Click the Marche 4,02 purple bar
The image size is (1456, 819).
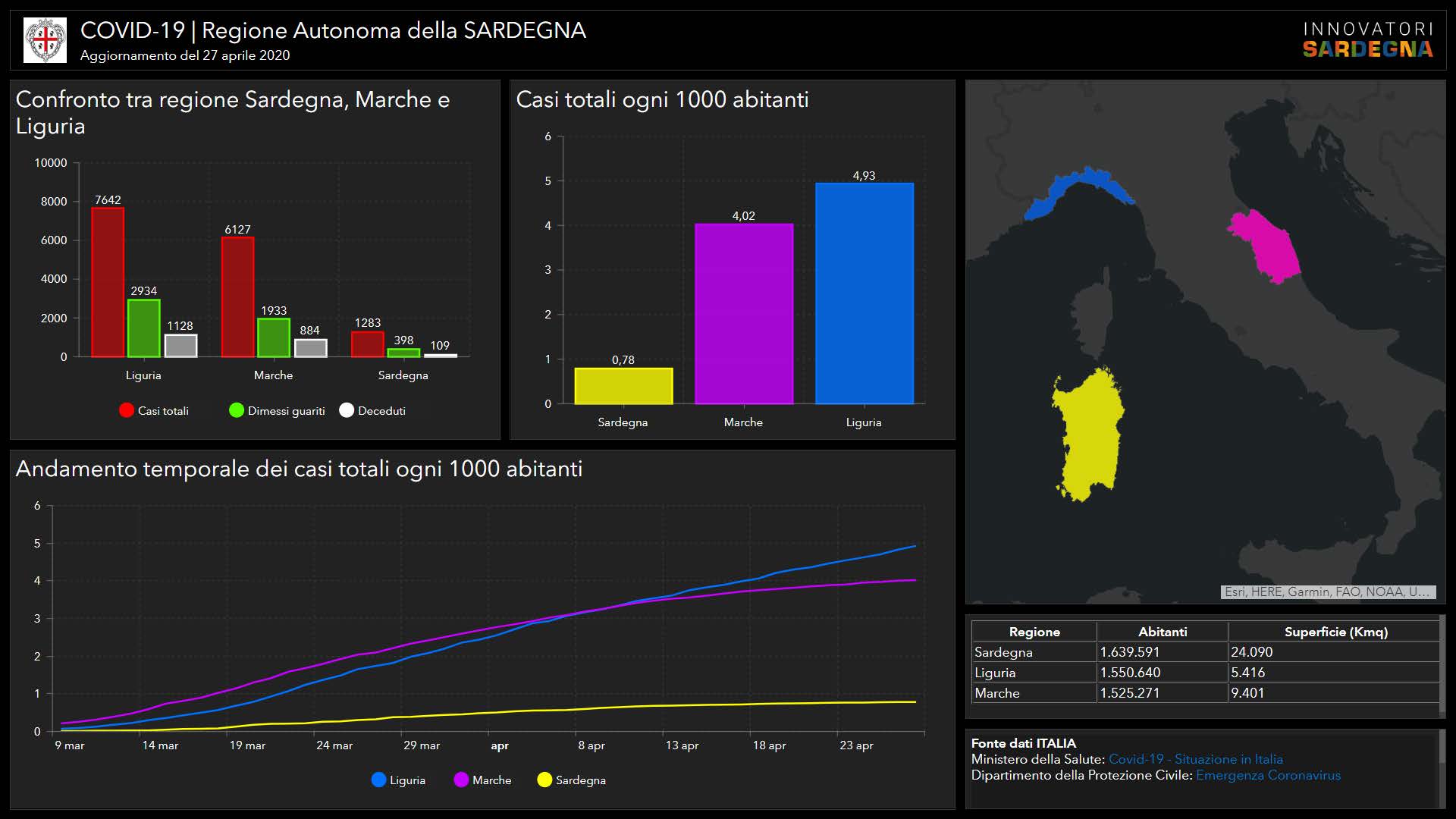(743, 313)
